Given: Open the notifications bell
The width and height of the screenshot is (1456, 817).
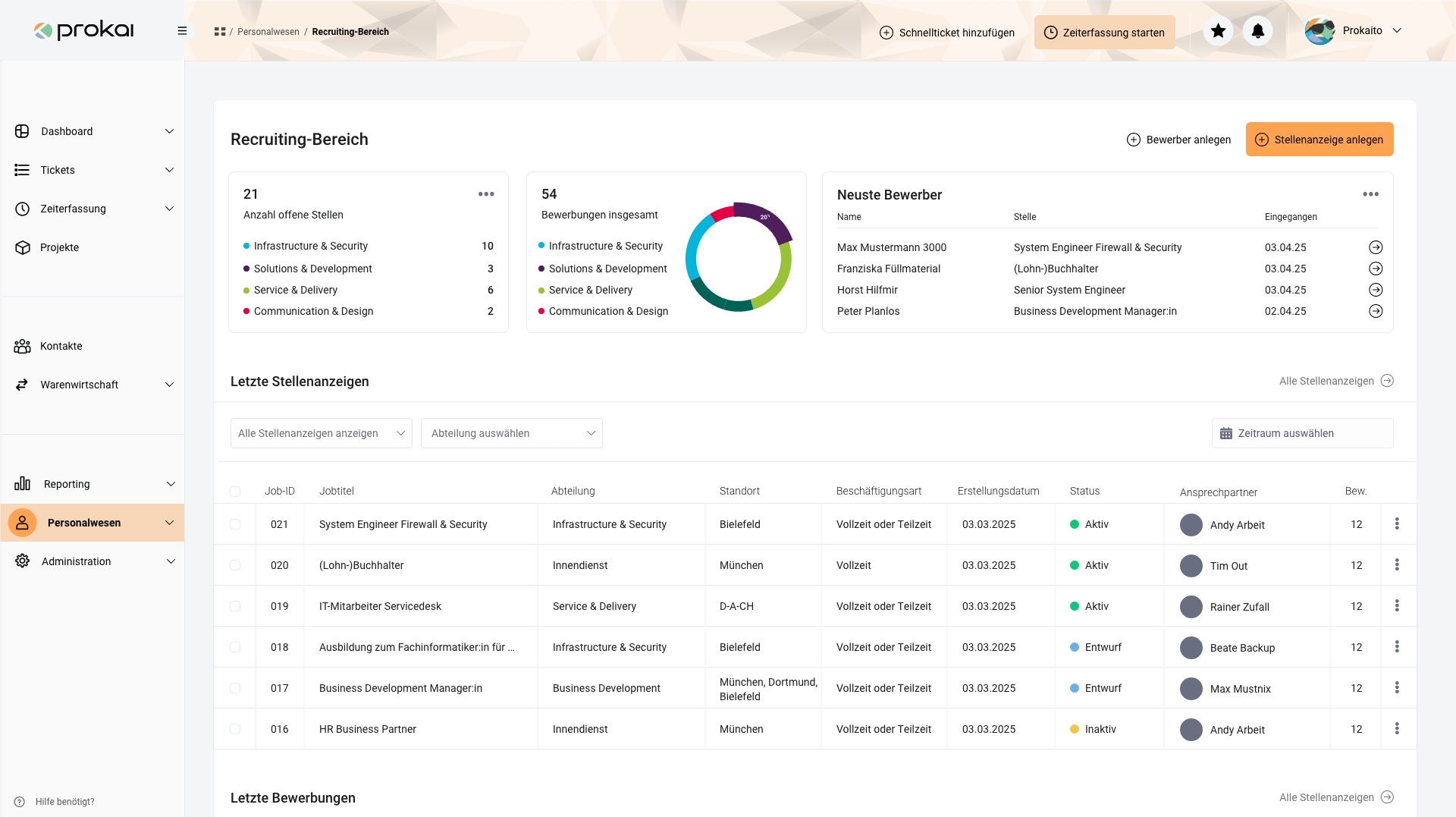Looking at the screenshot, I should 1257,31.
